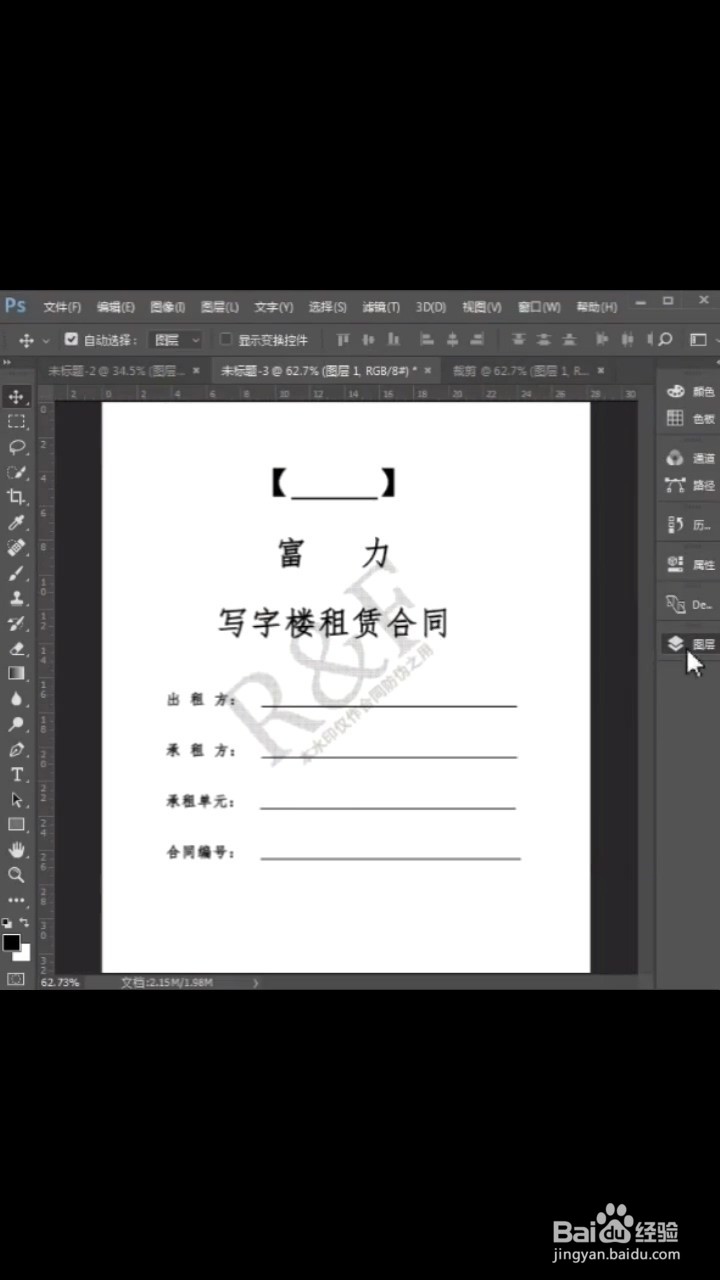The width and height of the screenshot is (720, 1280).
Task: Select the Crop tool
Action: [x=16, y=497]
